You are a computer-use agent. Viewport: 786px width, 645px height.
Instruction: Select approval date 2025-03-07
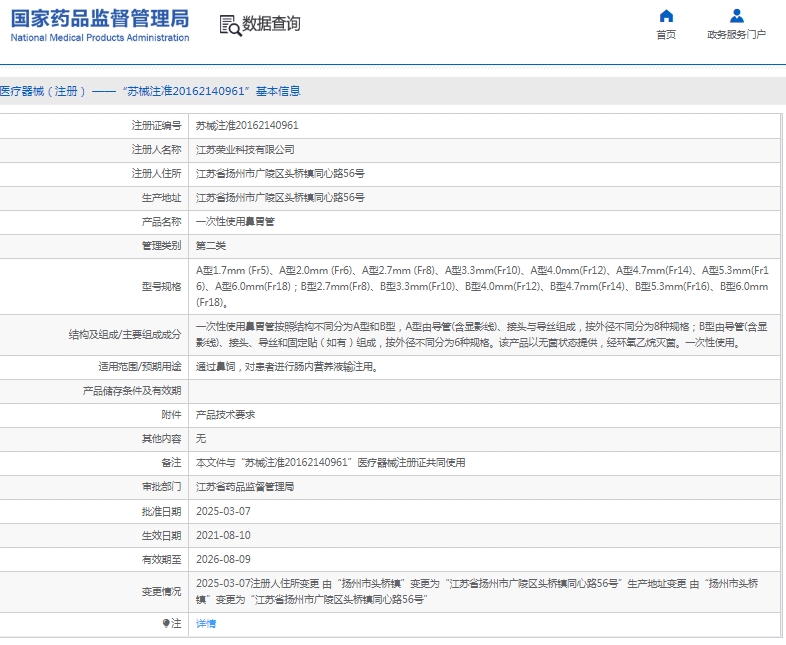coord(223,511)
